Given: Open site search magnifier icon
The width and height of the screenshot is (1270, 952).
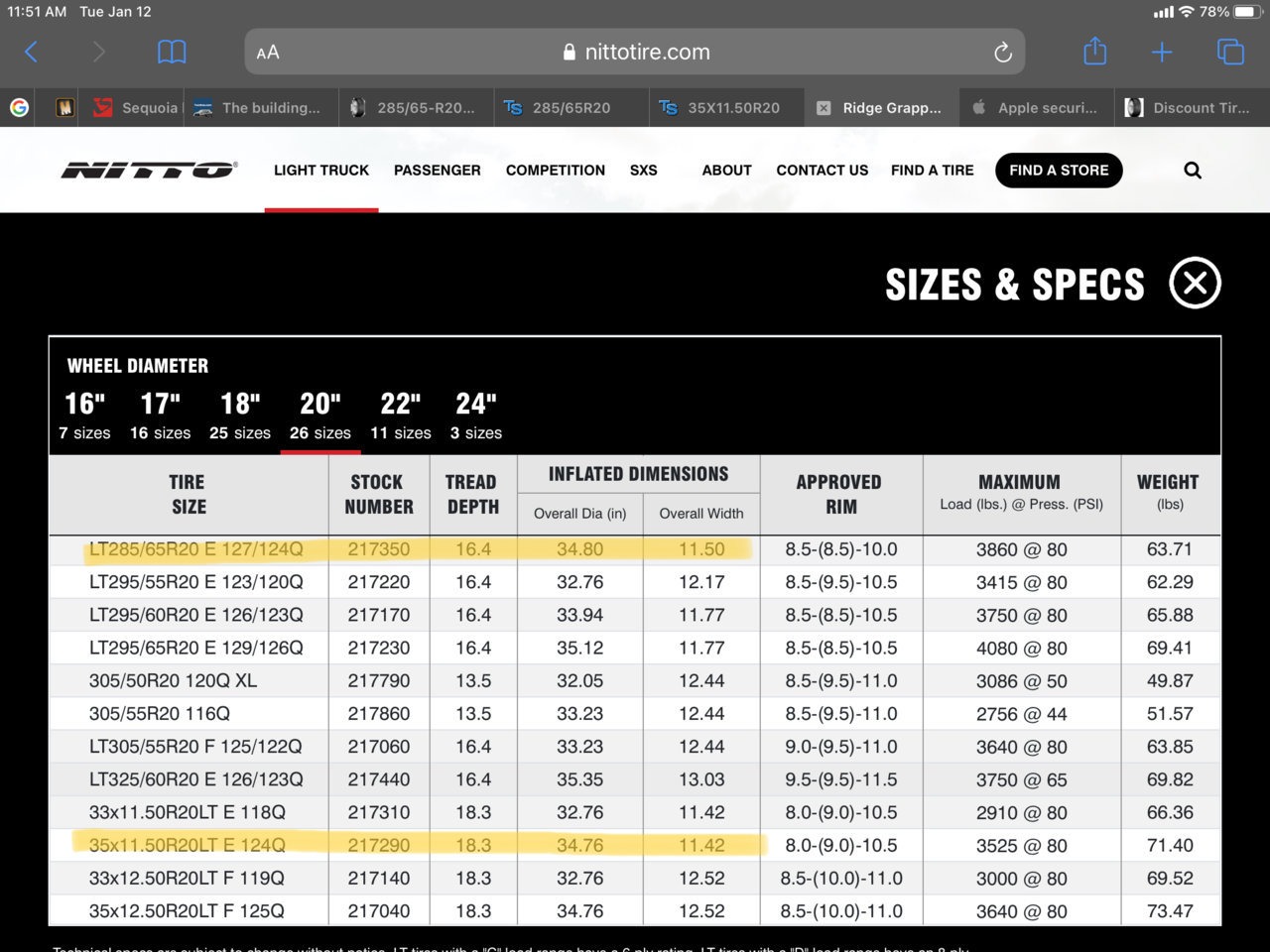Looking at the screenshot, I should tap(1193, 171).
